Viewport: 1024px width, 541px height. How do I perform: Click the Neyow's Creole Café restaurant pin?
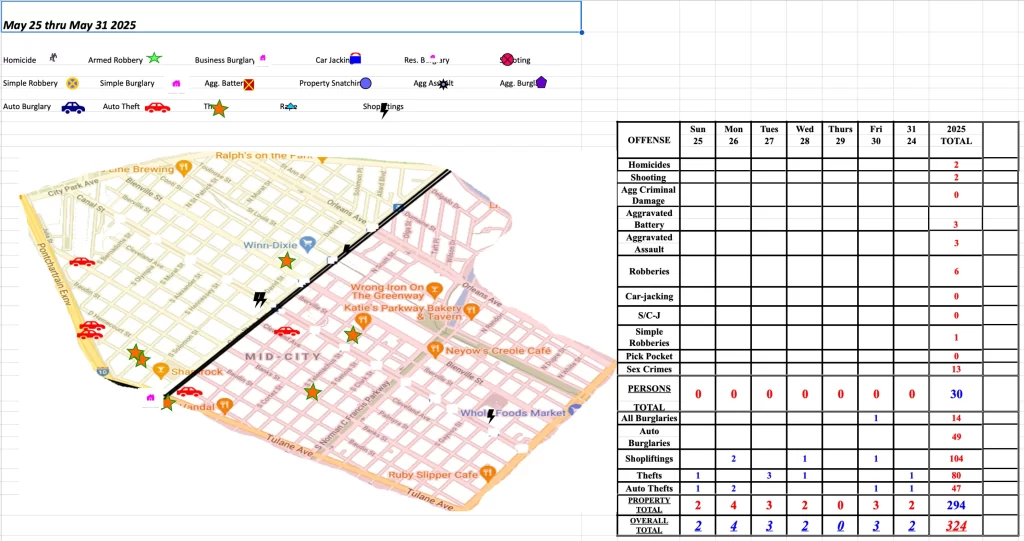(435, 350)
